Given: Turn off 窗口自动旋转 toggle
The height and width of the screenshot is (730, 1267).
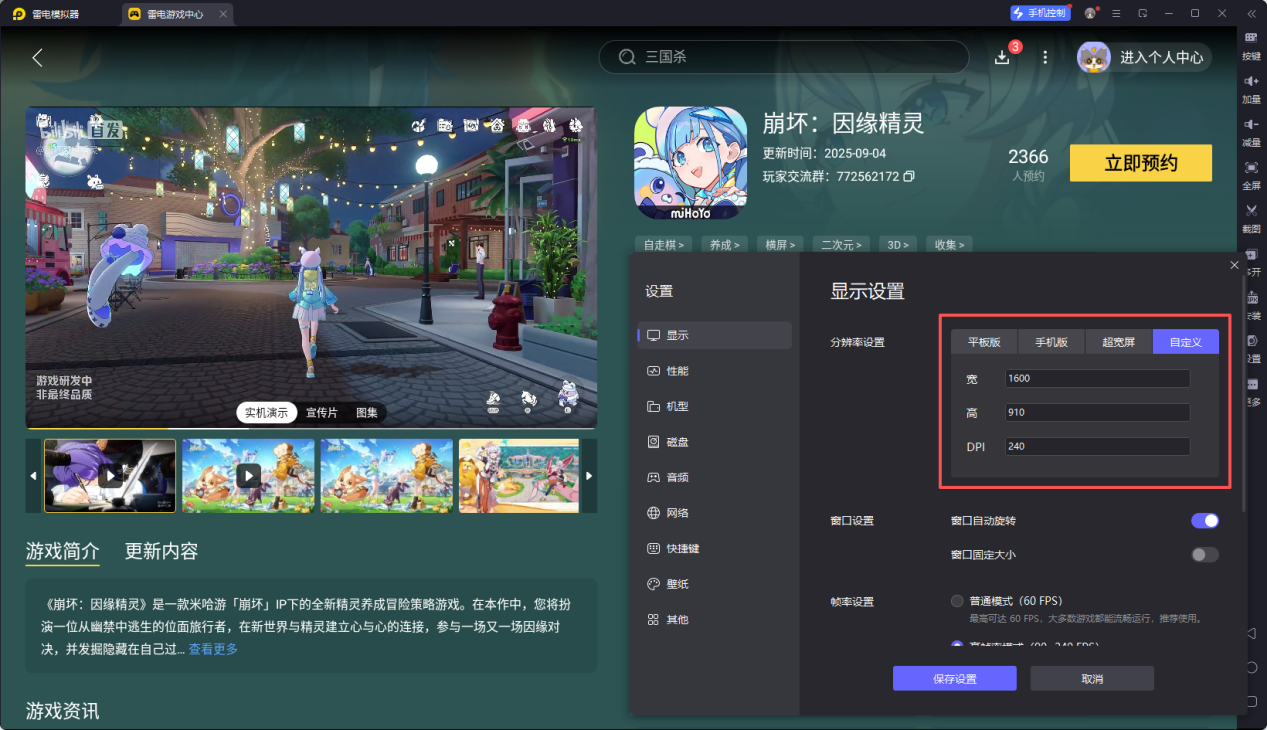Looking at the screenshot, I should click(x=1204, y=520).
